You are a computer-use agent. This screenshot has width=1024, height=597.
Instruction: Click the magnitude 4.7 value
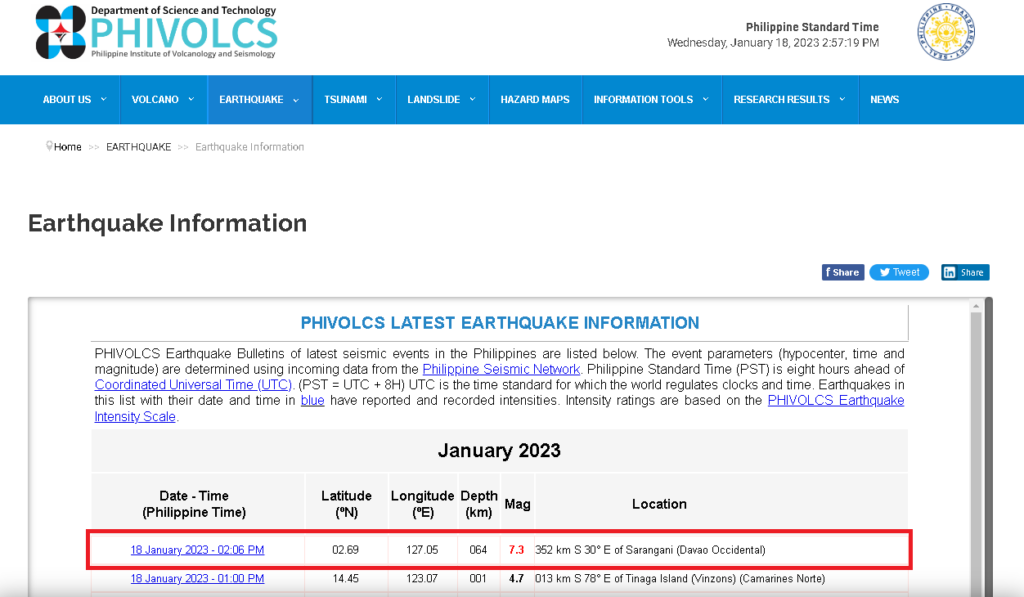[x=516, y=579]
